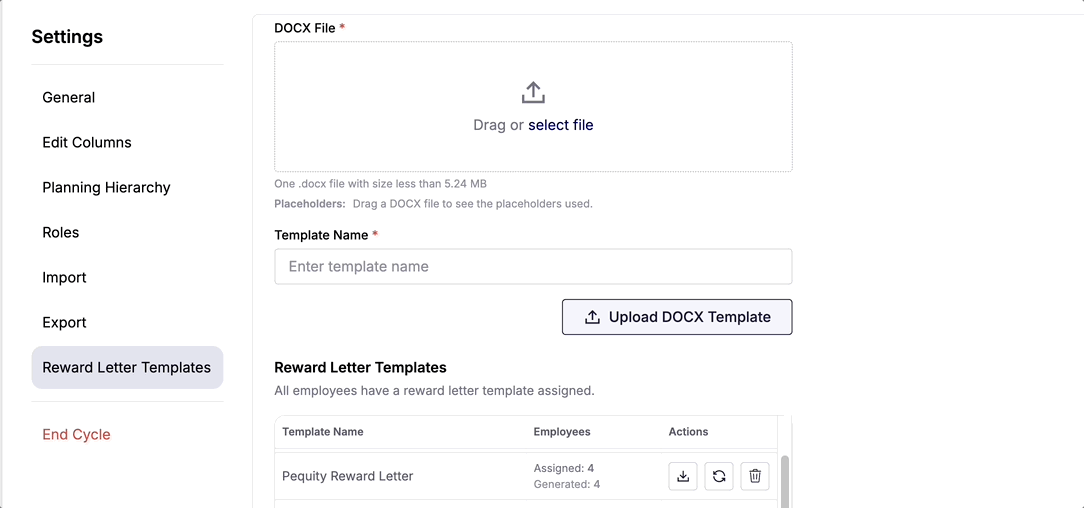Focus the Template Name input field
Image resolution: width=1084 pixels, height=508 pixels.
[x=533, y=267]
